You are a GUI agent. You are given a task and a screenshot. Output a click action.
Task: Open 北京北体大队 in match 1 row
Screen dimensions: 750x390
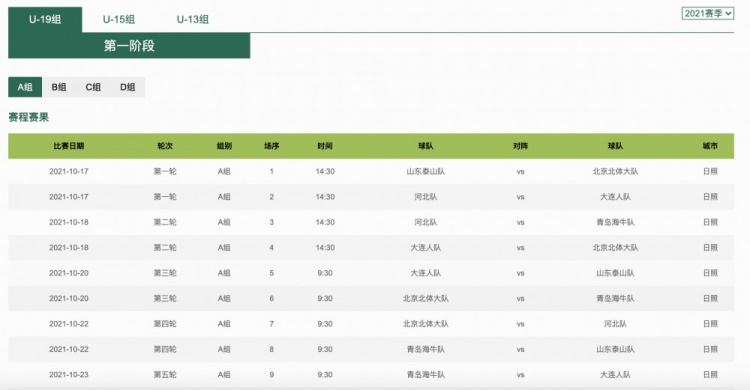(x=615, y=171)
